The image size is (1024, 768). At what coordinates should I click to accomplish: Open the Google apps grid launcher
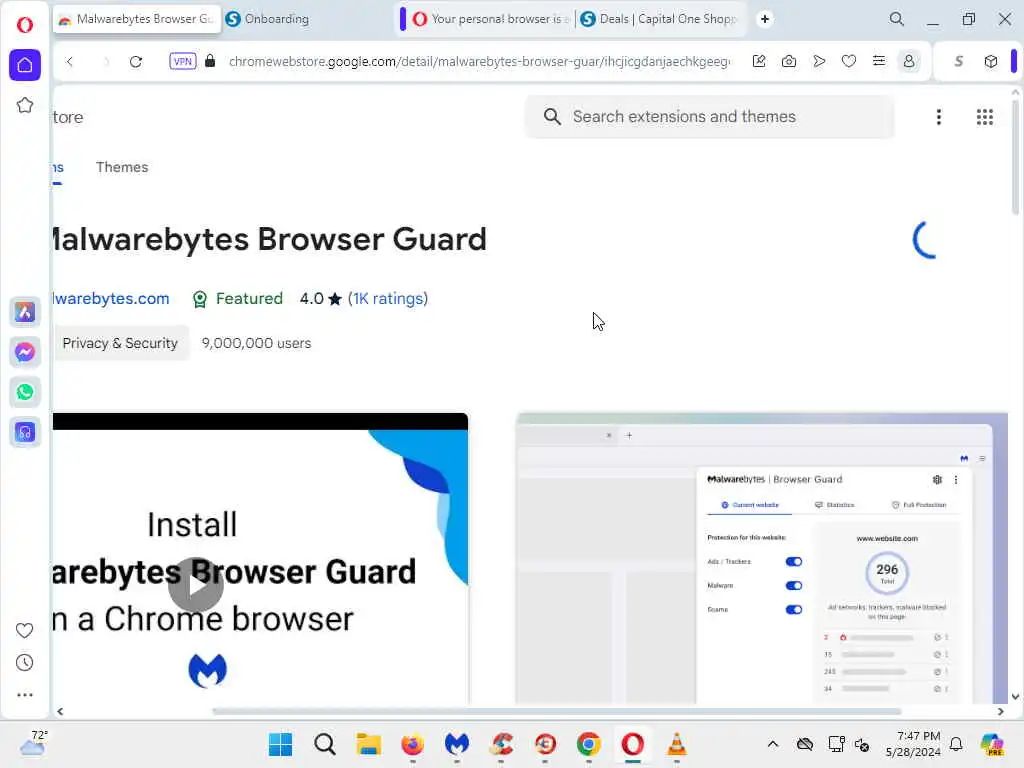click(984, 117)
